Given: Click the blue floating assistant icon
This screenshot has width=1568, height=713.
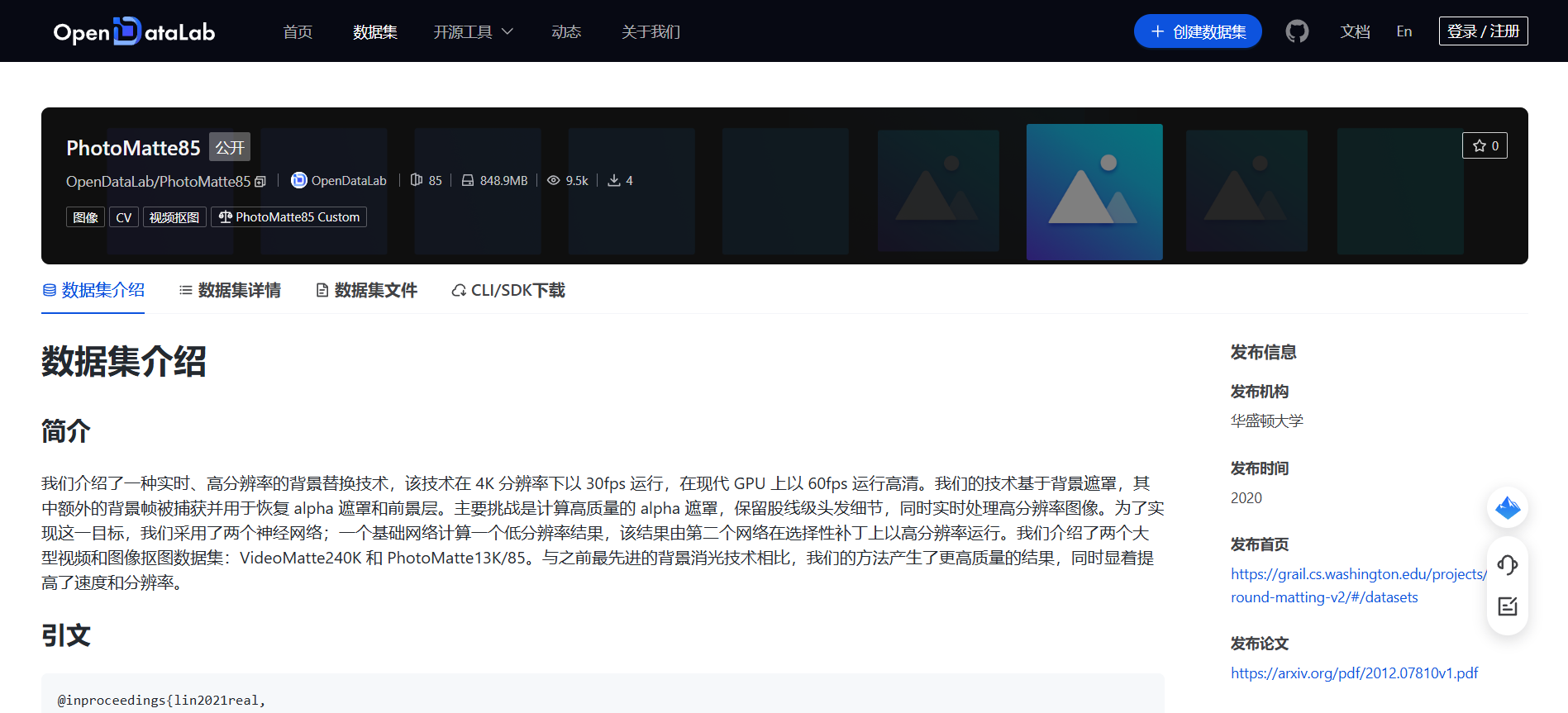Looking at the screenshot, I should point(1508,507).
